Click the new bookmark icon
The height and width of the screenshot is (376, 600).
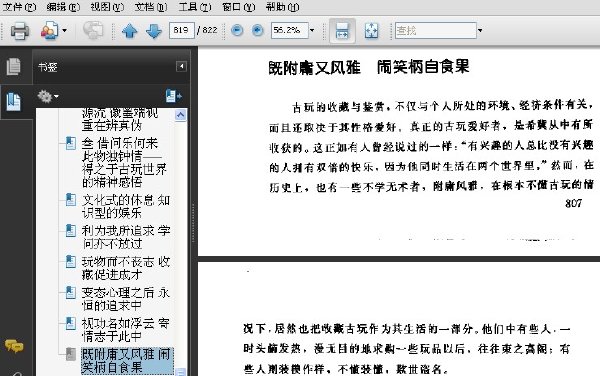173,96
